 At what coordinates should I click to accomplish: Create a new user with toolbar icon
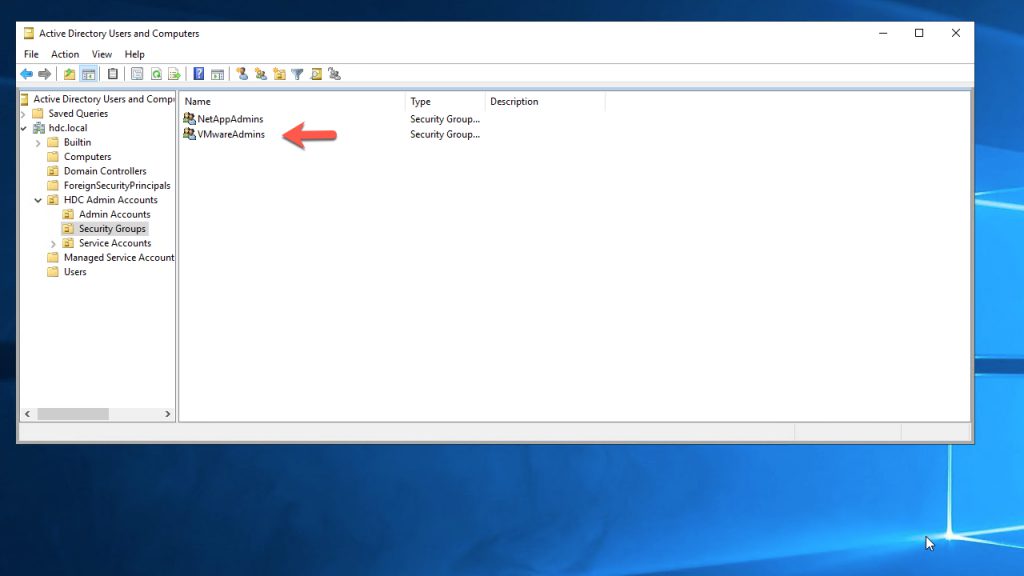click(x=242, y=74)
